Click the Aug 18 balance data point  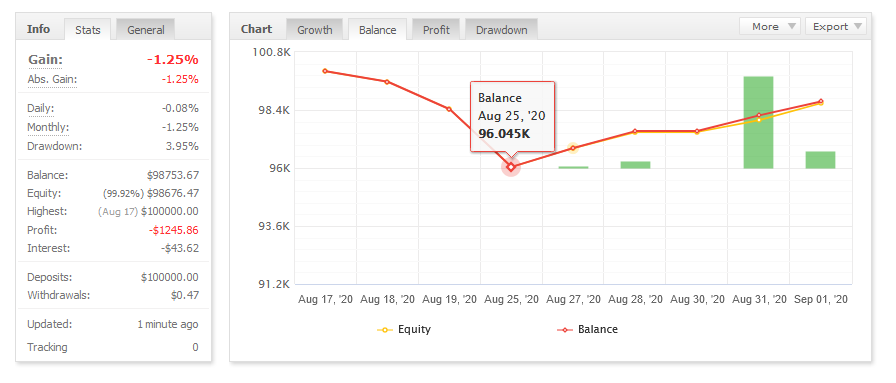coord(387,82)
